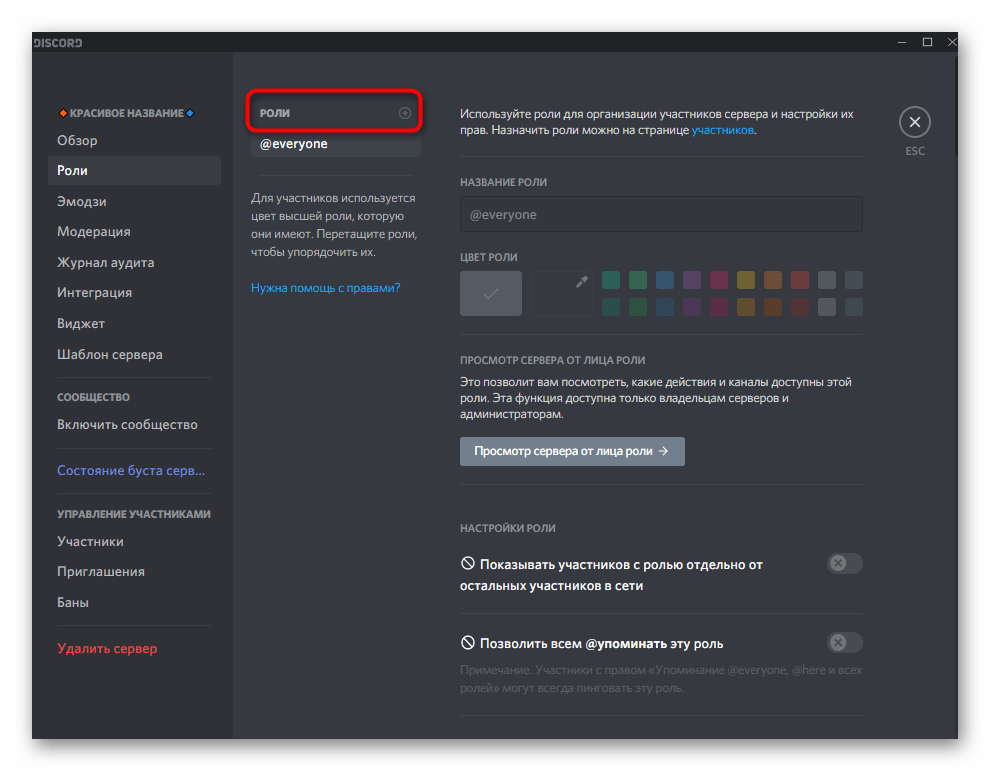Screen dimensions: 990x771
Task: Select the default gray color with checkmark
Action: click(x=490, y=293)
